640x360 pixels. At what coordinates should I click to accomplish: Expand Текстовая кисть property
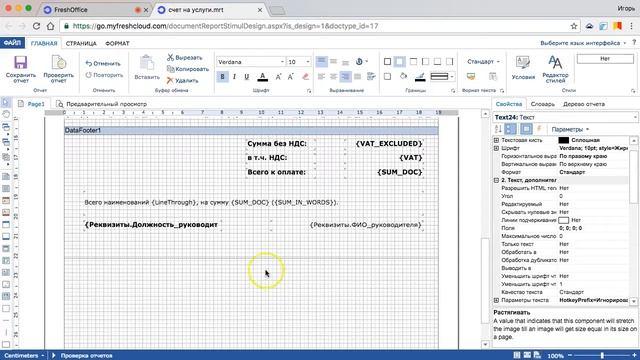click(496, 140)
